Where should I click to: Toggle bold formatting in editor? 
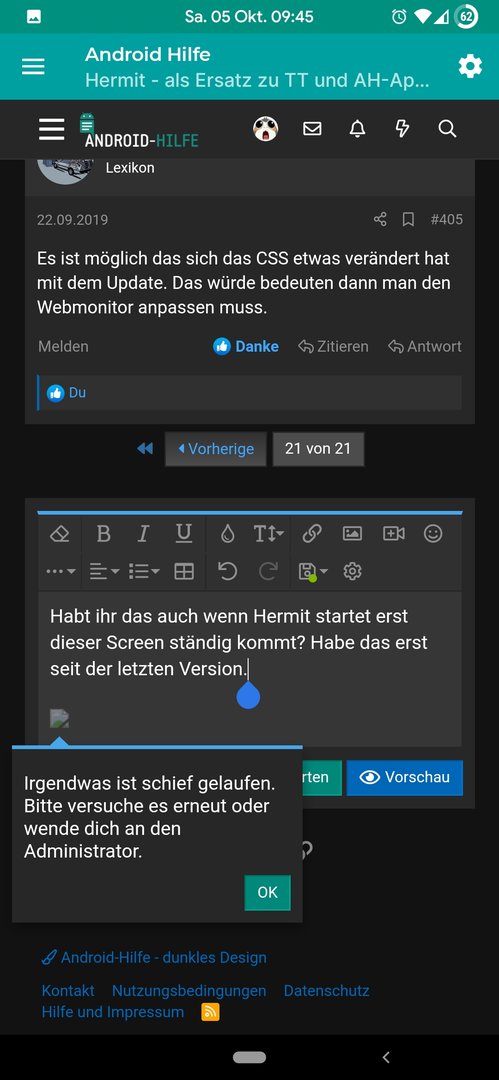(x=103, y=534)
